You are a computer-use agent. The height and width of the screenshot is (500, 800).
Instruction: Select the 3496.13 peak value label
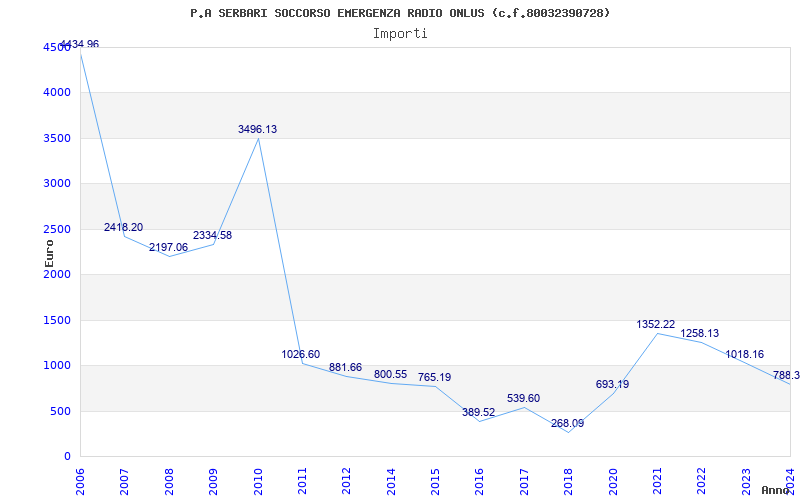click(x=258, y=130)
